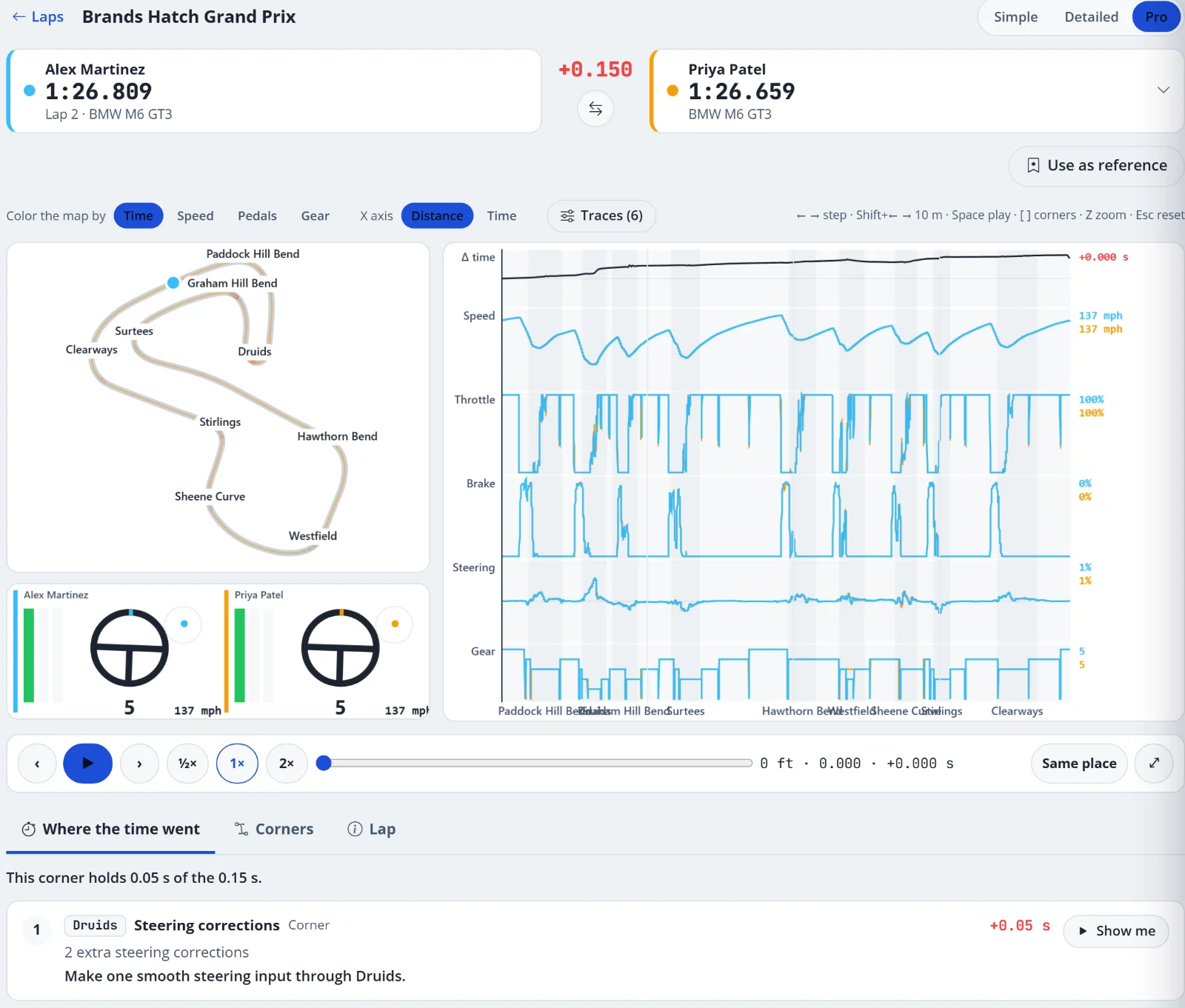This screenshot has height=1008, width=1185.
Task: Click Sheene Curve label on map
Action: (210, 496)
